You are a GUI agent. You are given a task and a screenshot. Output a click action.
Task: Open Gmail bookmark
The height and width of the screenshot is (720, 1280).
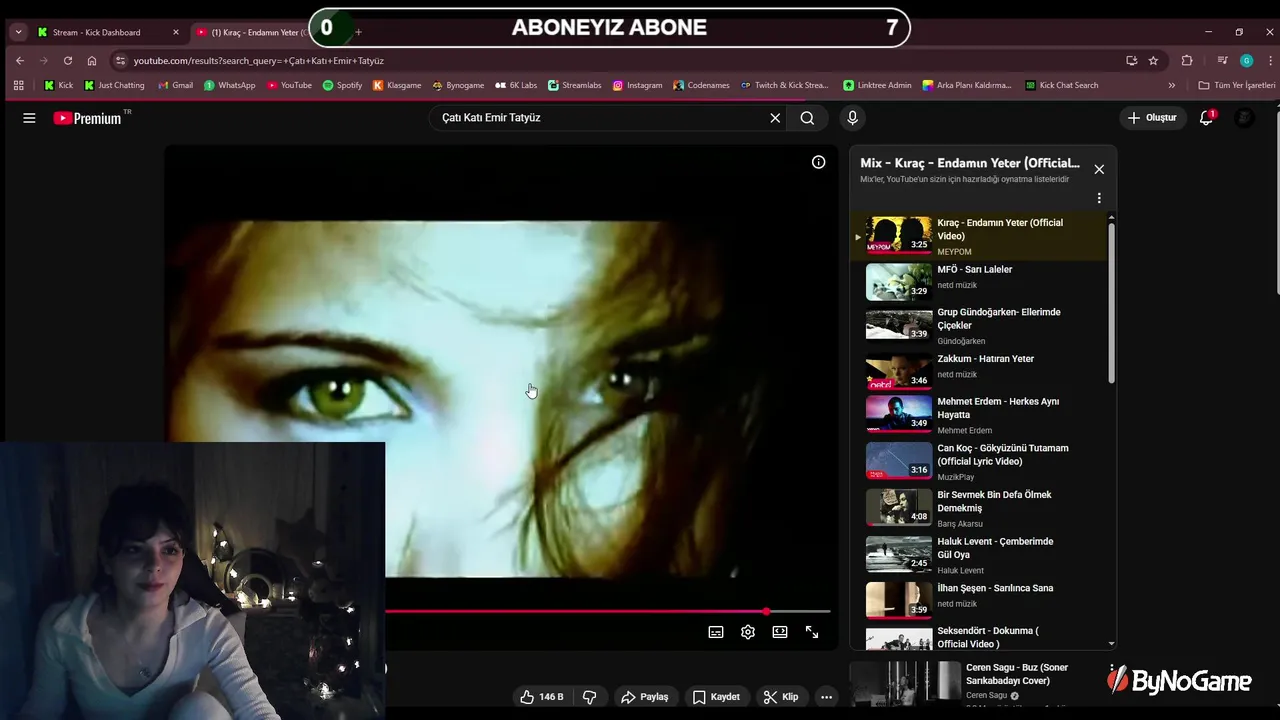click(175, 85)
